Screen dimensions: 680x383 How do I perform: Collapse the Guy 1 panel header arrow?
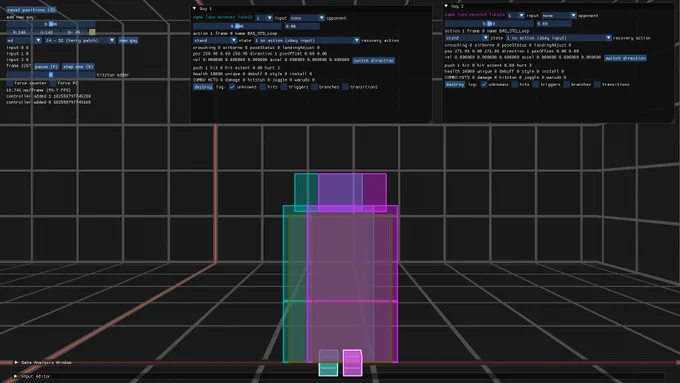coord(194,8)
